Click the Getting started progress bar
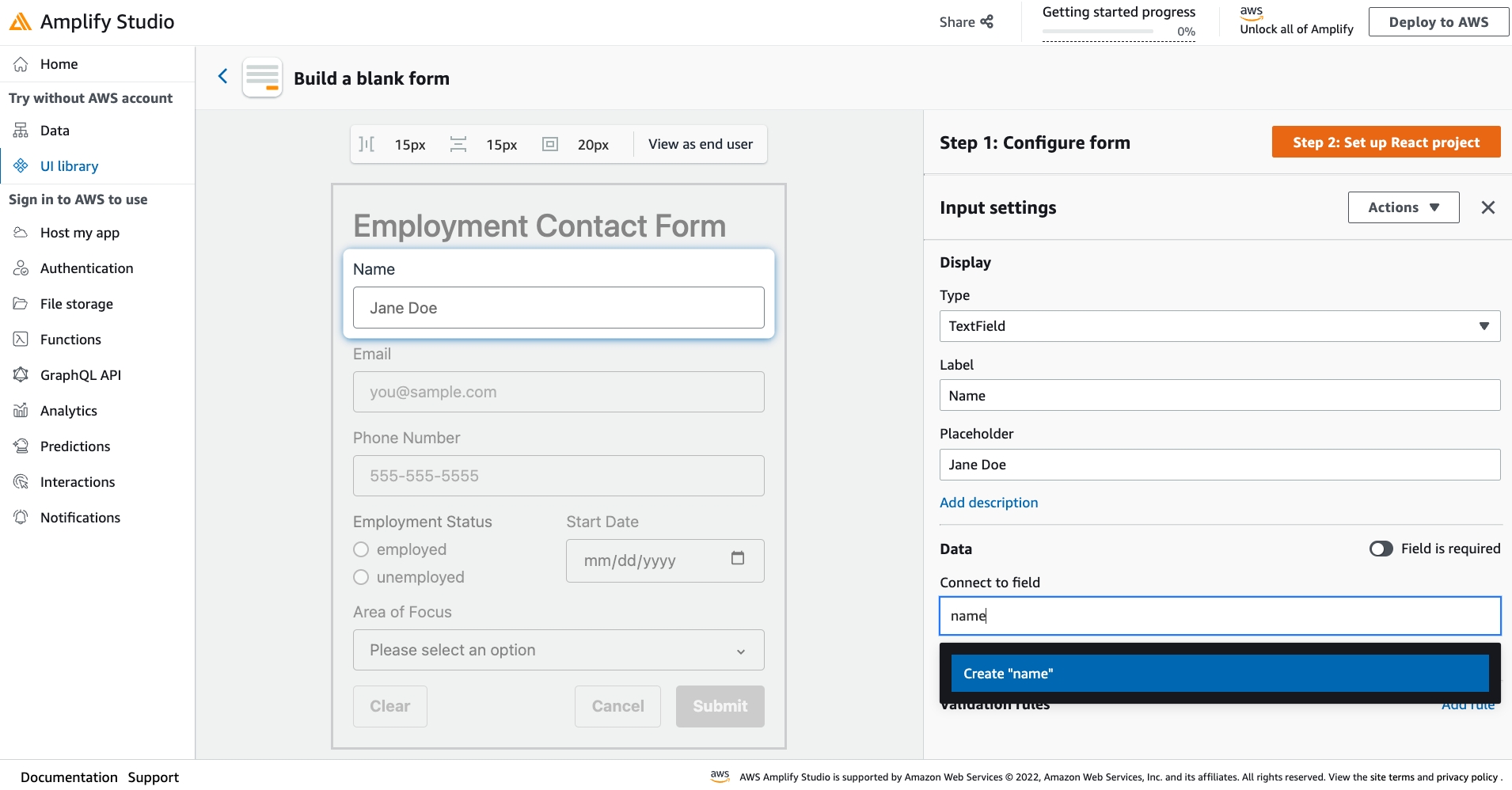1512x790 pixels. coord(1098,32)
